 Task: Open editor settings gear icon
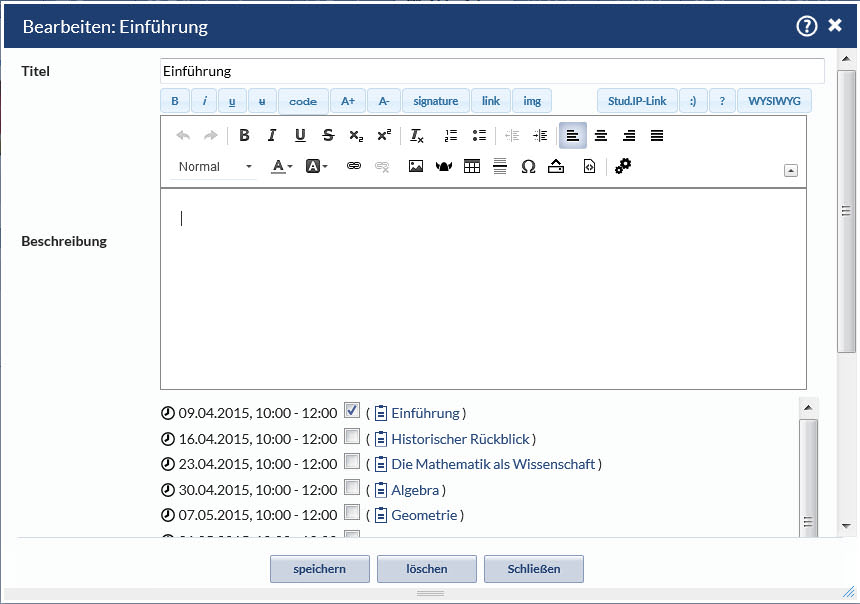point(623,167)
